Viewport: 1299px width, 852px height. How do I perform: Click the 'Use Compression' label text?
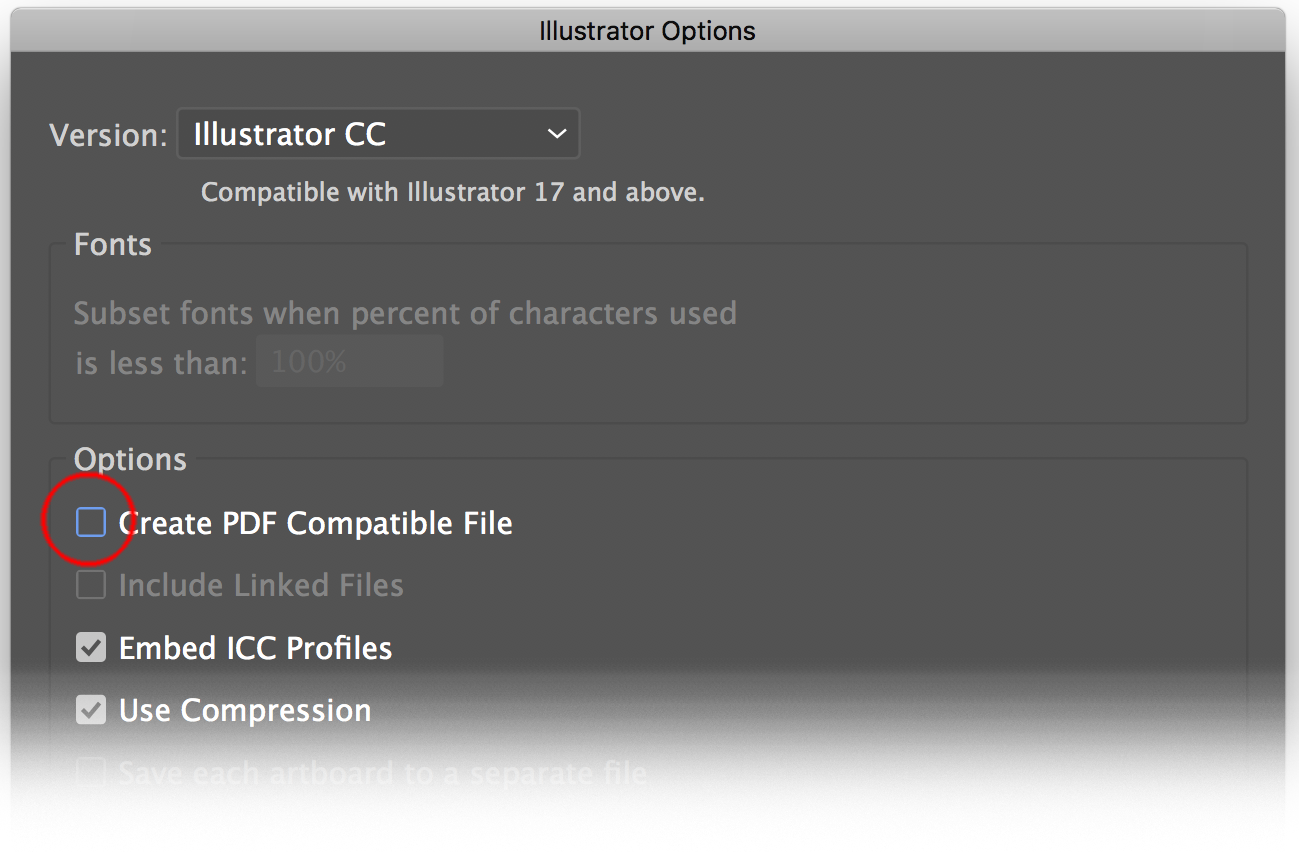coord(245,710)
